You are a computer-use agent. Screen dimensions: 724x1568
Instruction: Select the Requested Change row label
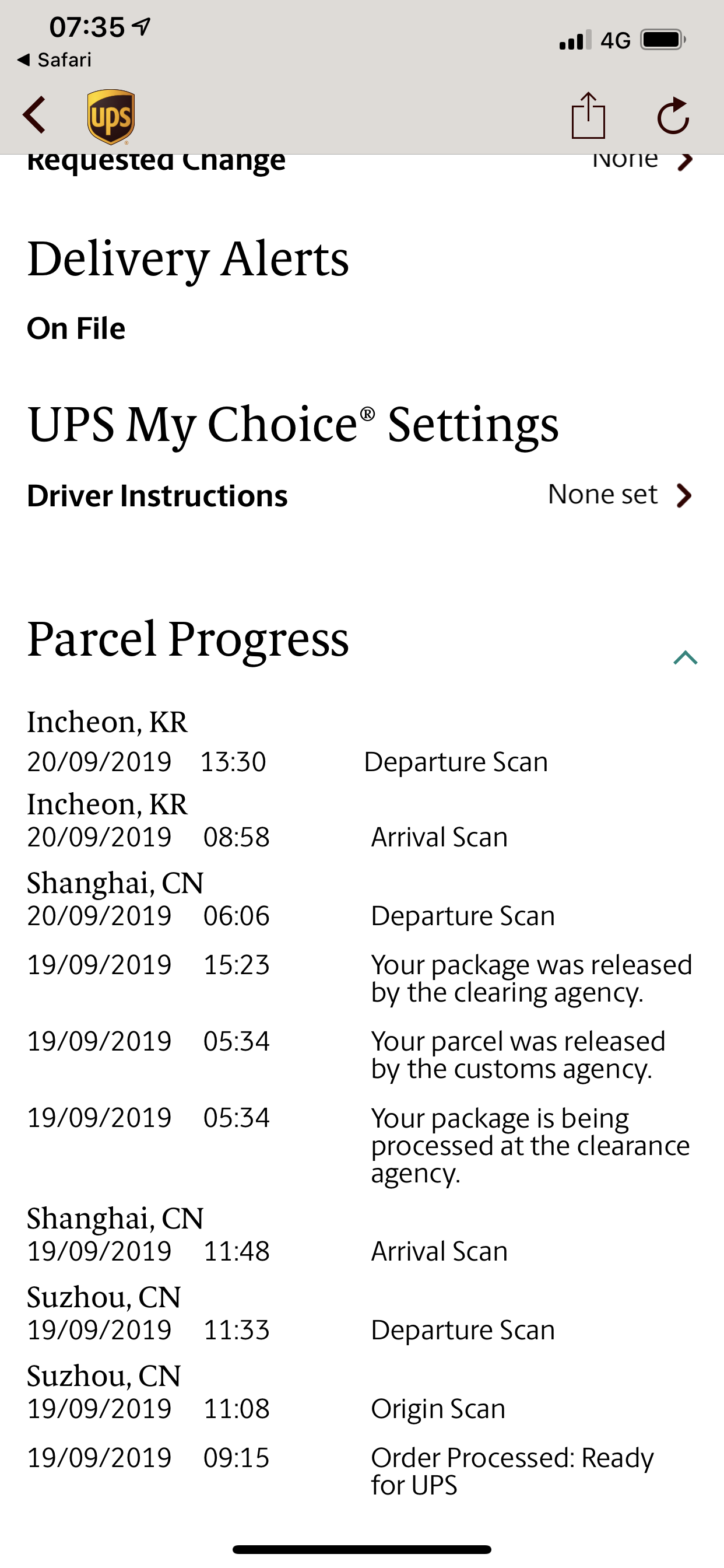pyautogui.click(x=156, y=162)
